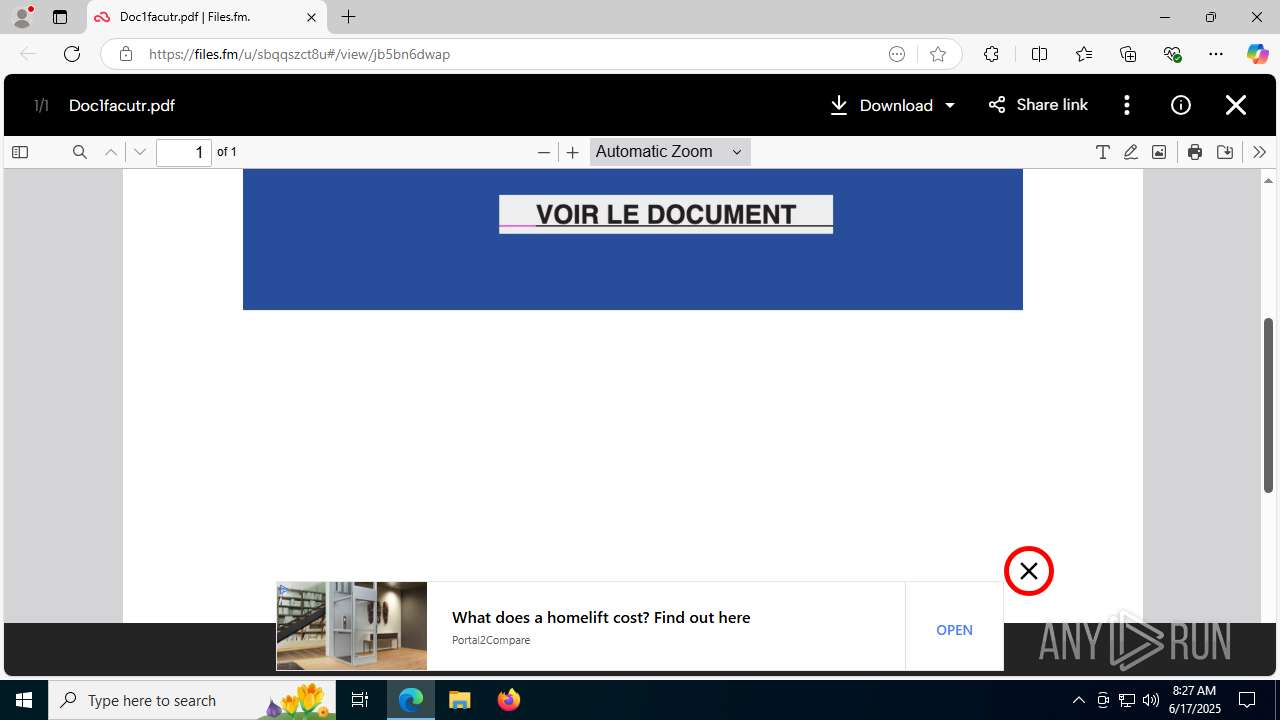Click the address bar URL
The height and width of the screenshot is (720, 1280).
299,54
